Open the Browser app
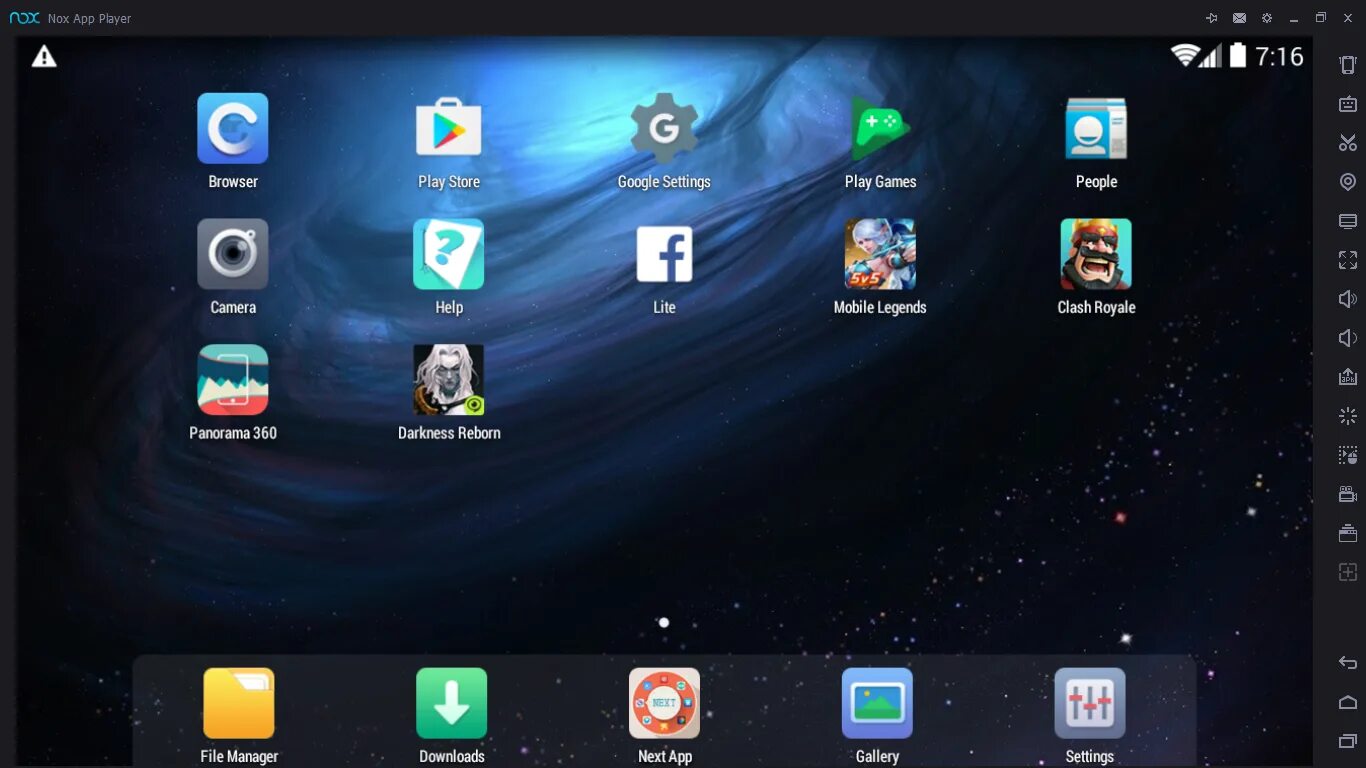 pos(233,129)
